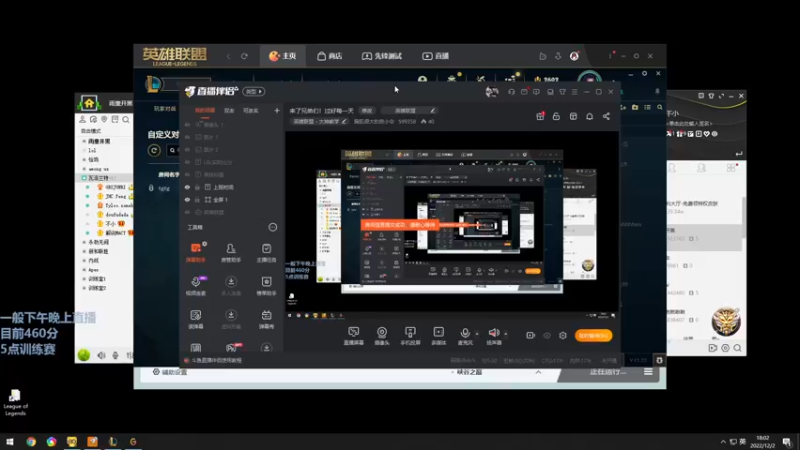The height and width of the screenshot is (450, 800).
Task: Click 修改 button next to stream title
Action: [x=367, y=110]
